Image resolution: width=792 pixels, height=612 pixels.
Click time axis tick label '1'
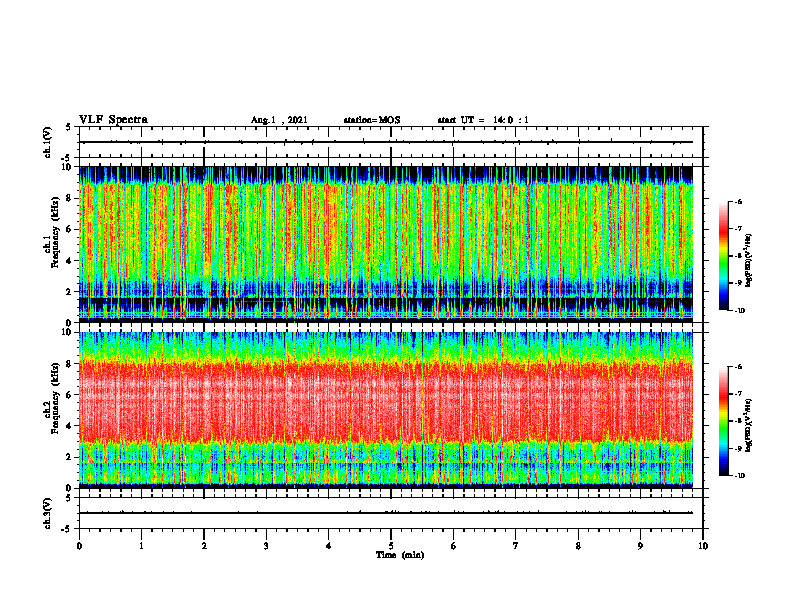(x=141, y=546)
